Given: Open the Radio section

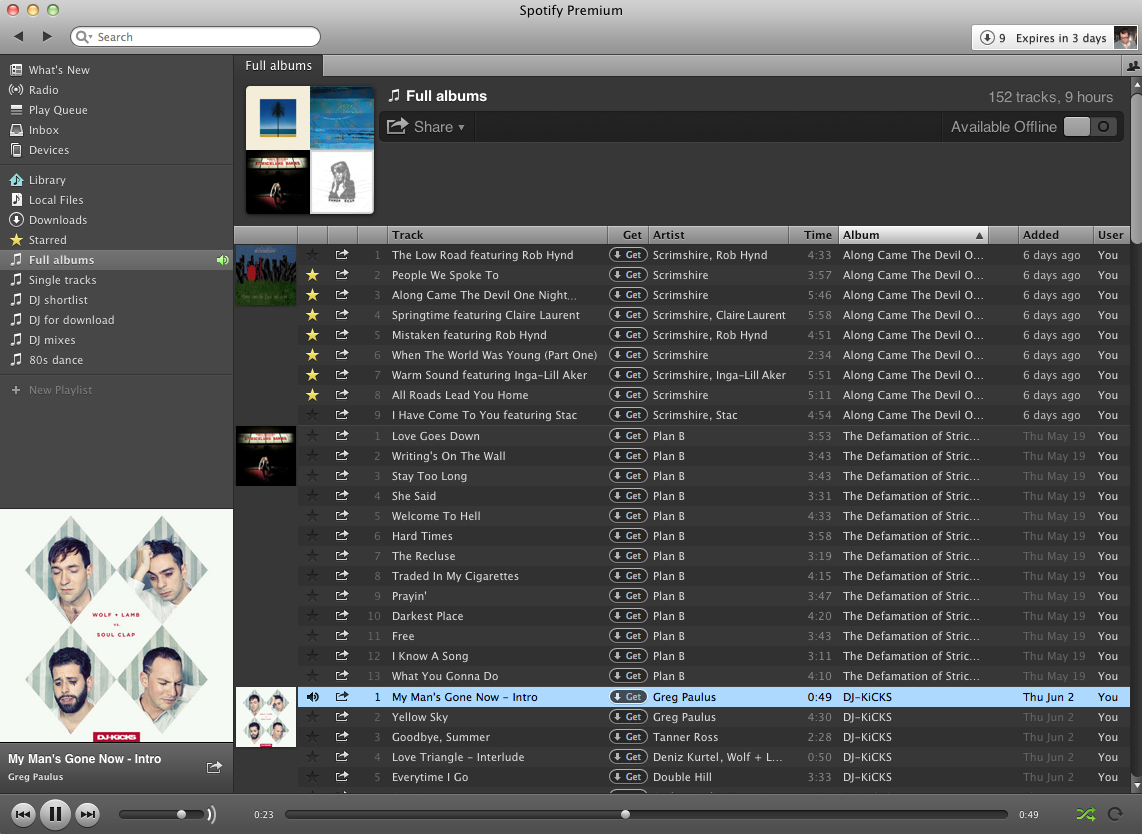Looking at the screenshot, I should [44, 90].
